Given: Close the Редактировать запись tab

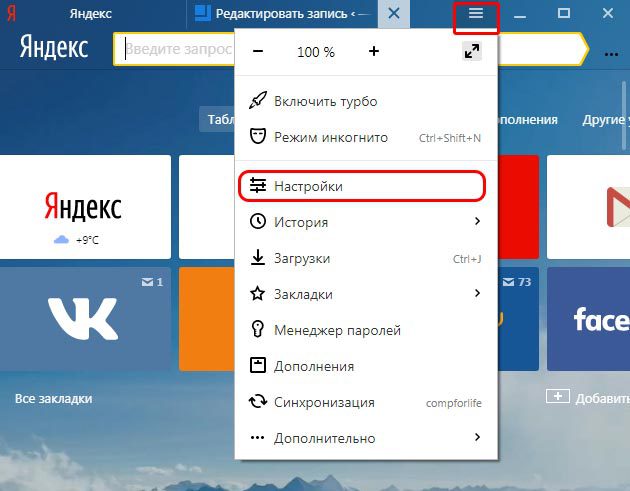Looking at the screenshot, I should (x=394, y=14).
